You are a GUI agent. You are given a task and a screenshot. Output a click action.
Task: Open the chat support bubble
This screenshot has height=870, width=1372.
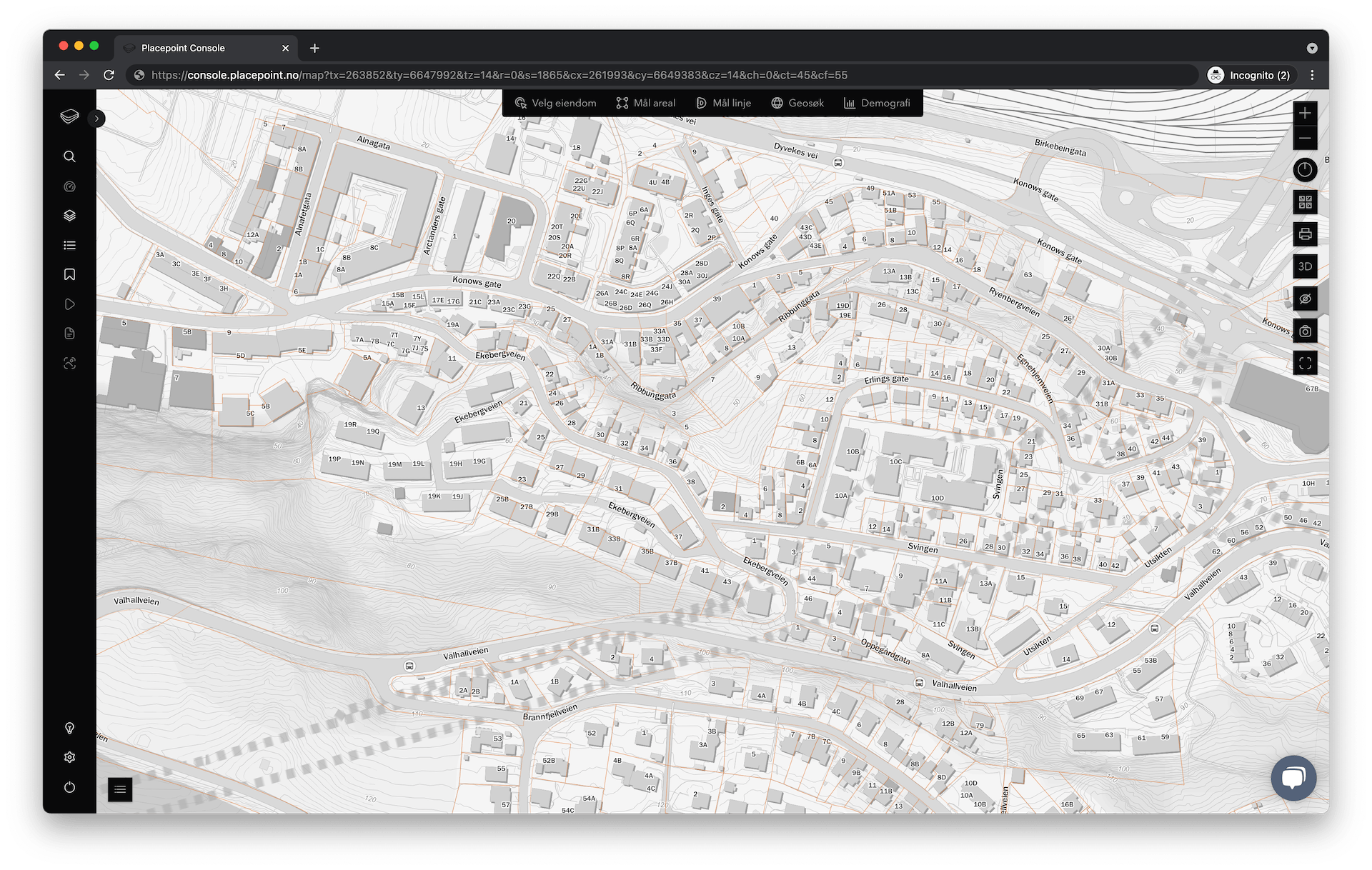pos(1293,777)
